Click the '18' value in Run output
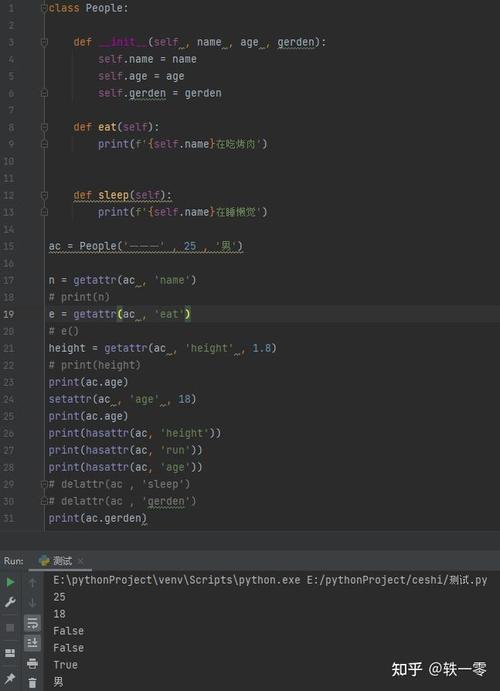500x691 pixels. (59, 614)
